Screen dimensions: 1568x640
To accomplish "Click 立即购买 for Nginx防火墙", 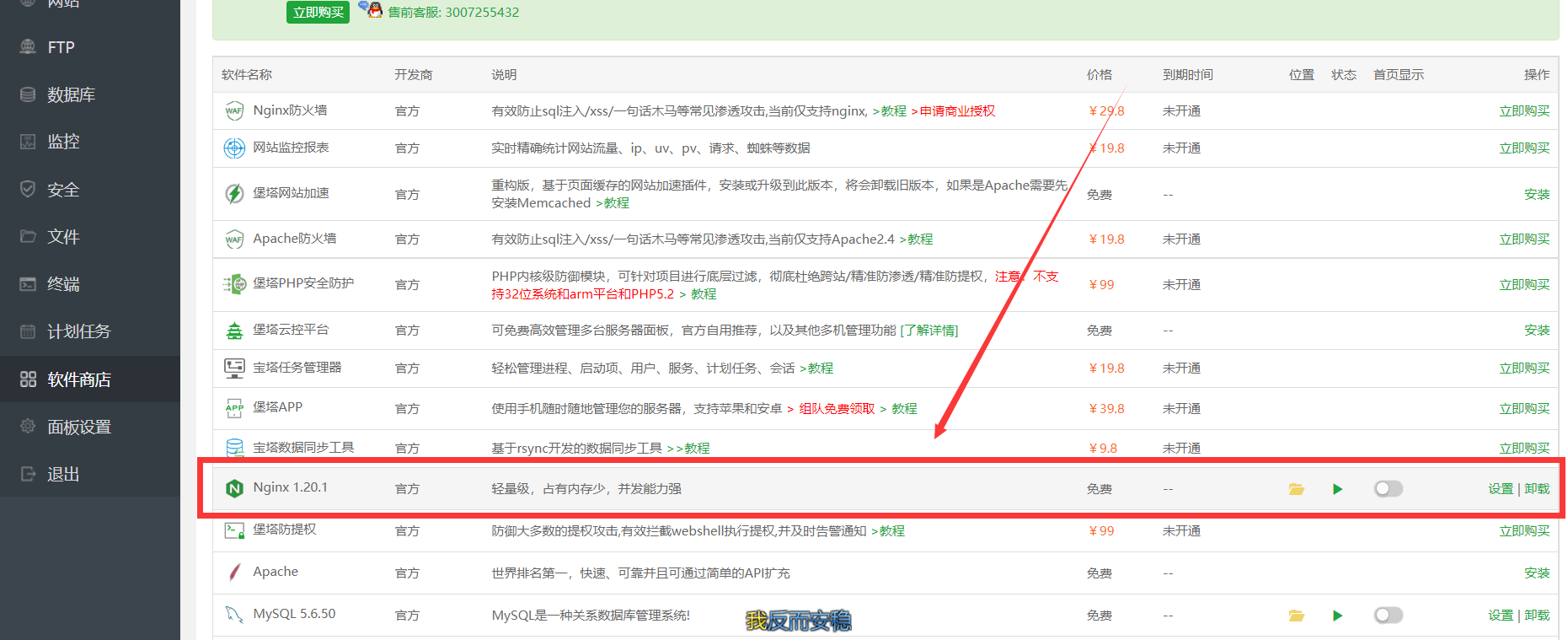I will click(1524, 111).
